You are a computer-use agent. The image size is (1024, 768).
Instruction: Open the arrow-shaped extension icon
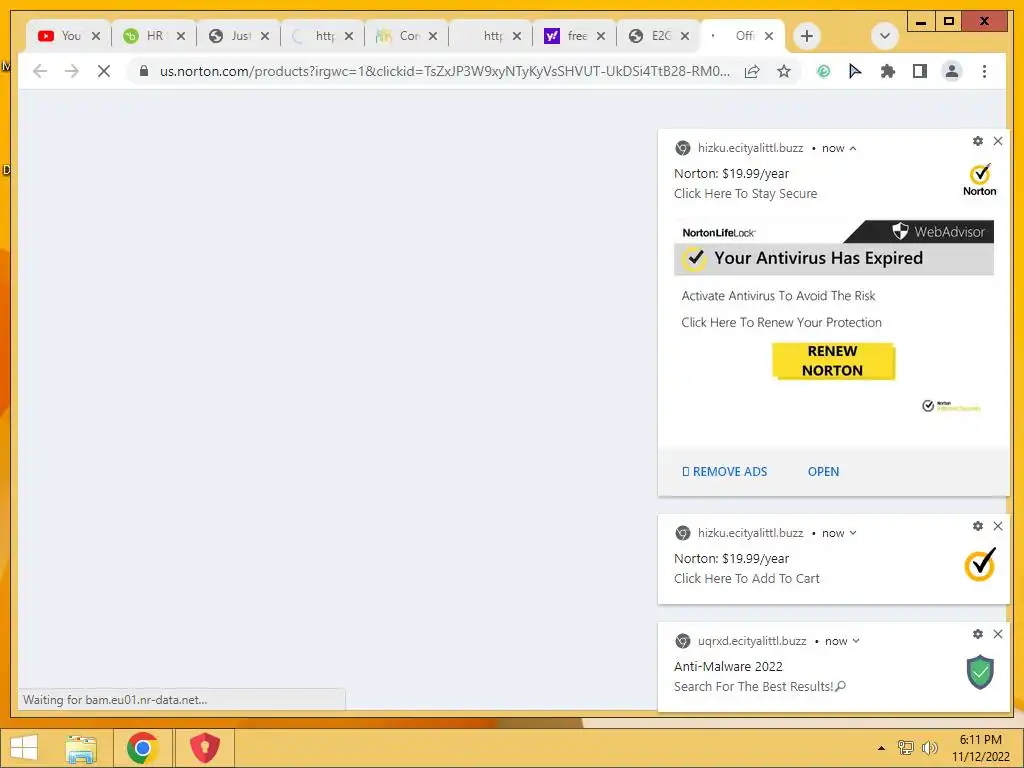(855, 71)
